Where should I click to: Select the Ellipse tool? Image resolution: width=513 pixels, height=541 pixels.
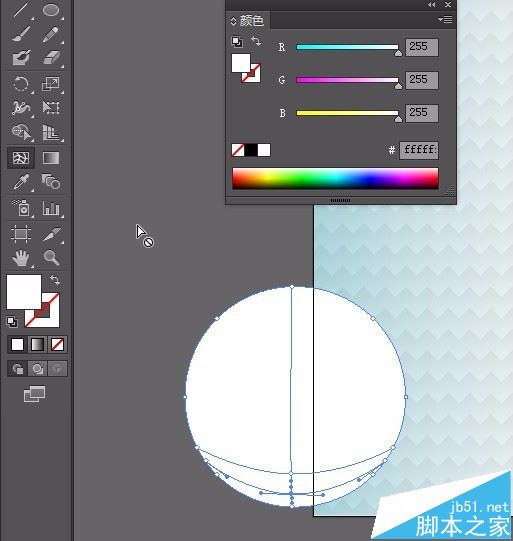(51, 10)
